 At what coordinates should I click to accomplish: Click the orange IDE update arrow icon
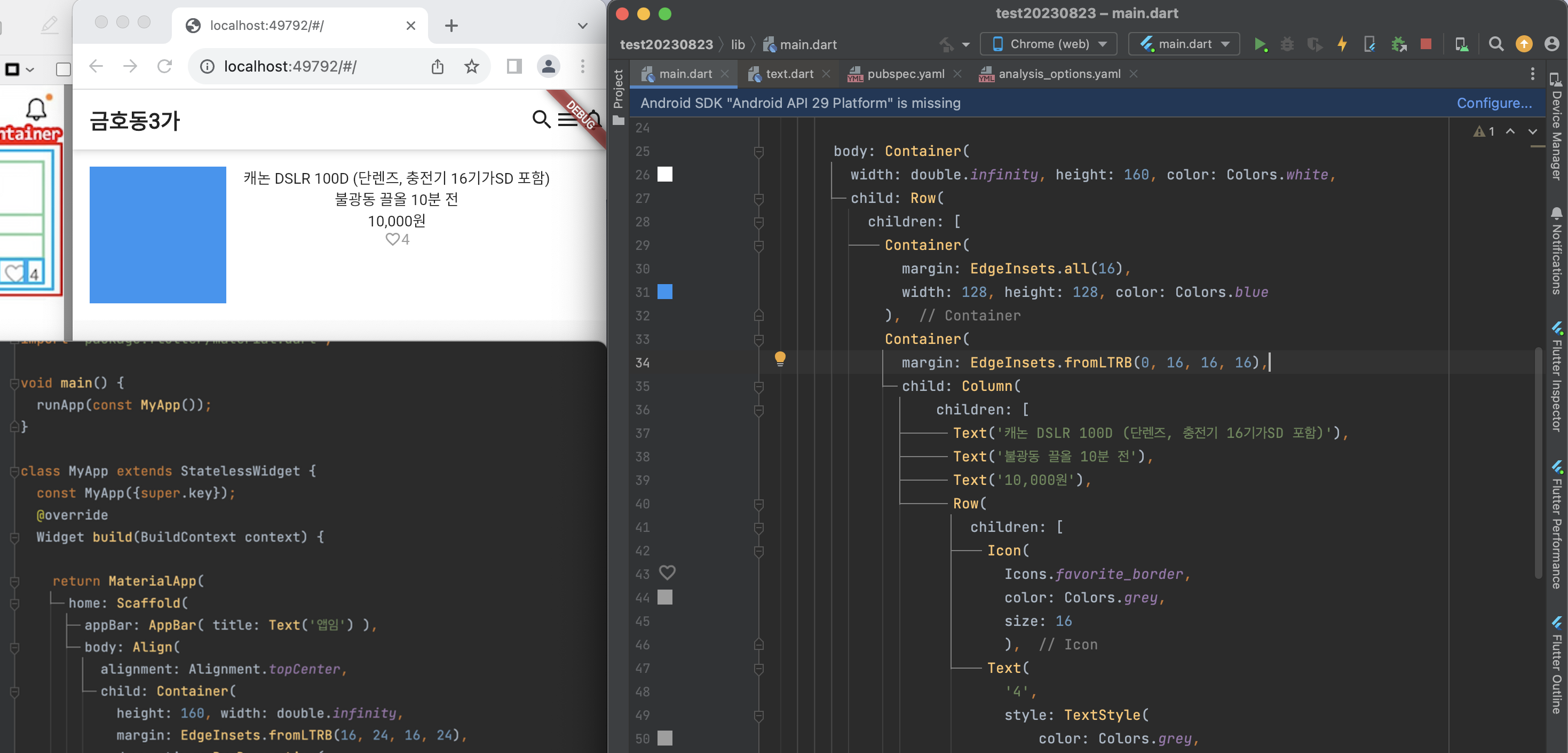[x=1524, y=44]
